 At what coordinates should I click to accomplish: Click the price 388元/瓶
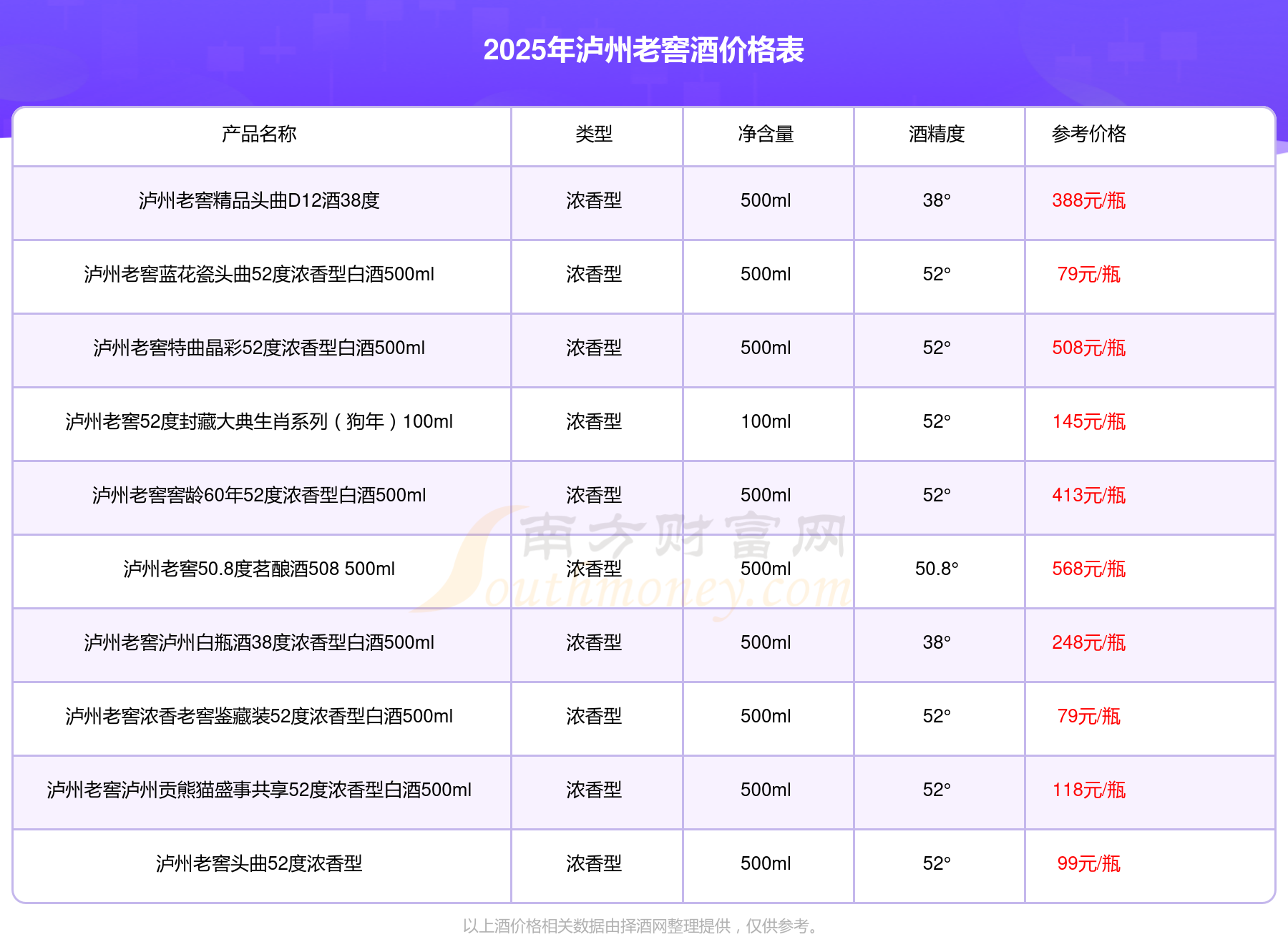point(1089,200)
